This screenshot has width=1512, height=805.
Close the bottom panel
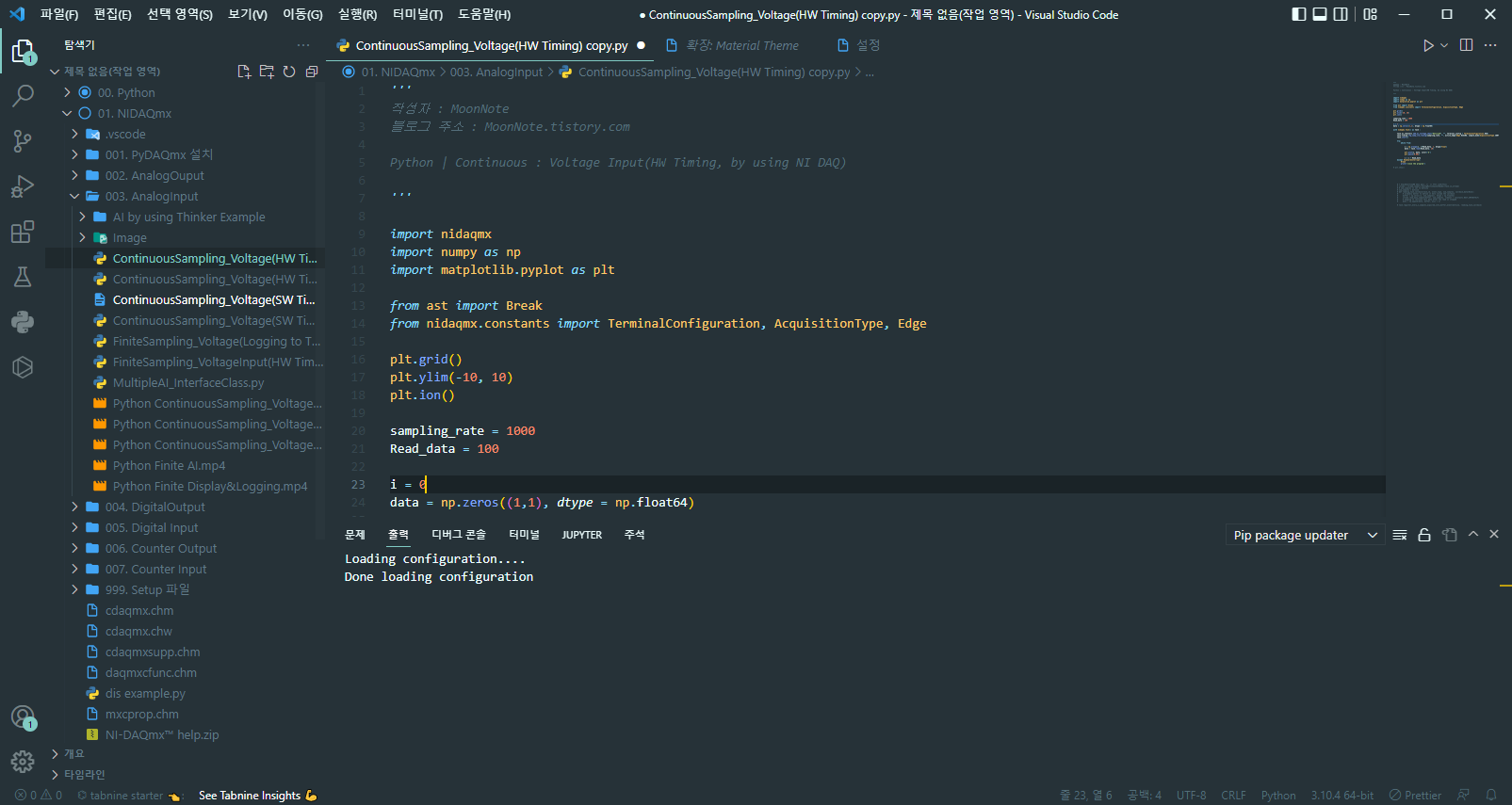point(1494,535)
